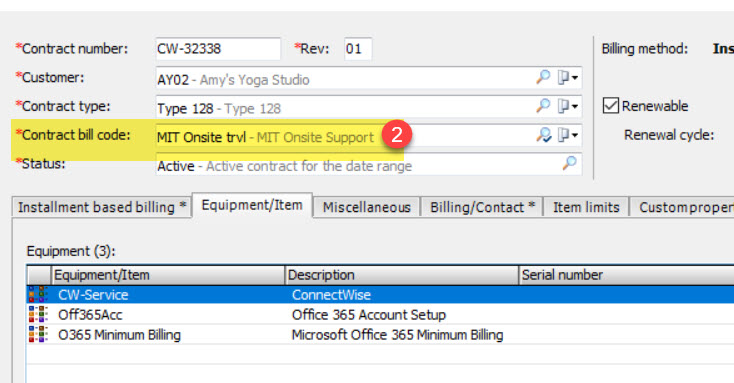Switch to Miscellaneous tab
734x383 pixels.
(x=367, y=207)
